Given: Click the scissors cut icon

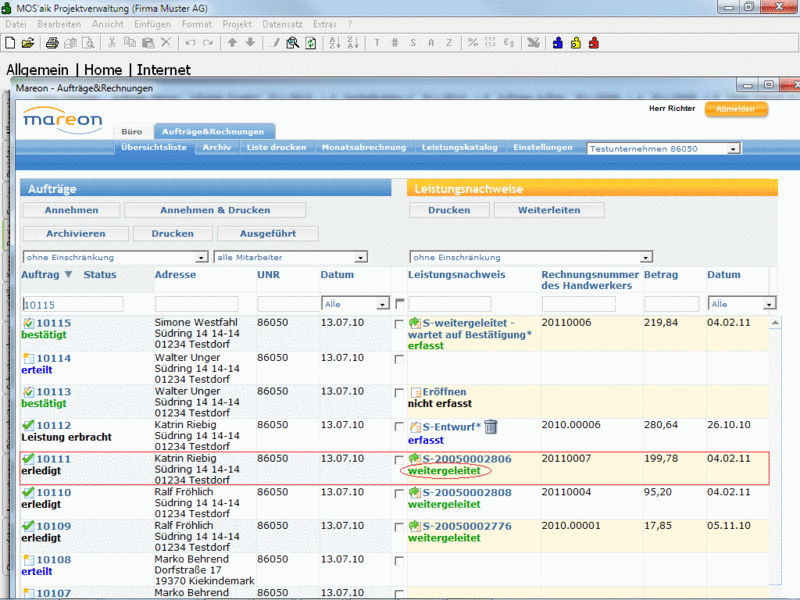Looking at the screenshot, I should (112, 43).
